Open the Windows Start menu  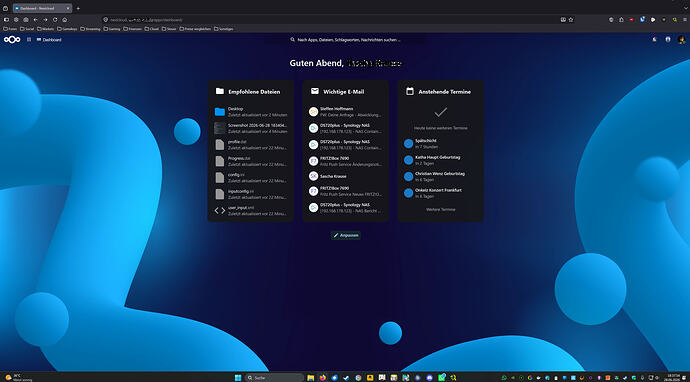238,378
